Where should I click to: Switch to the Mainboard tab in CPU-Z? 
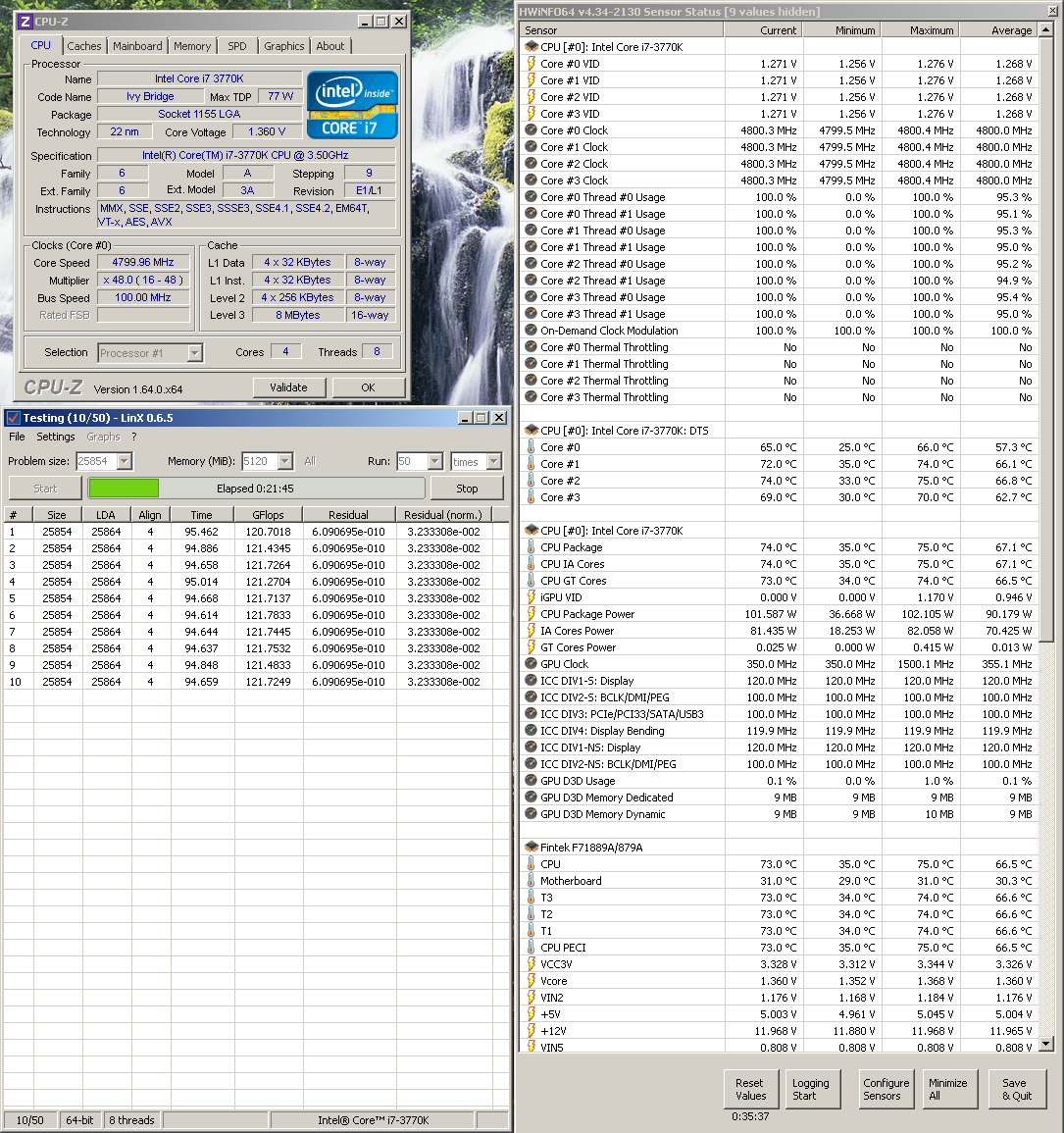137,46
